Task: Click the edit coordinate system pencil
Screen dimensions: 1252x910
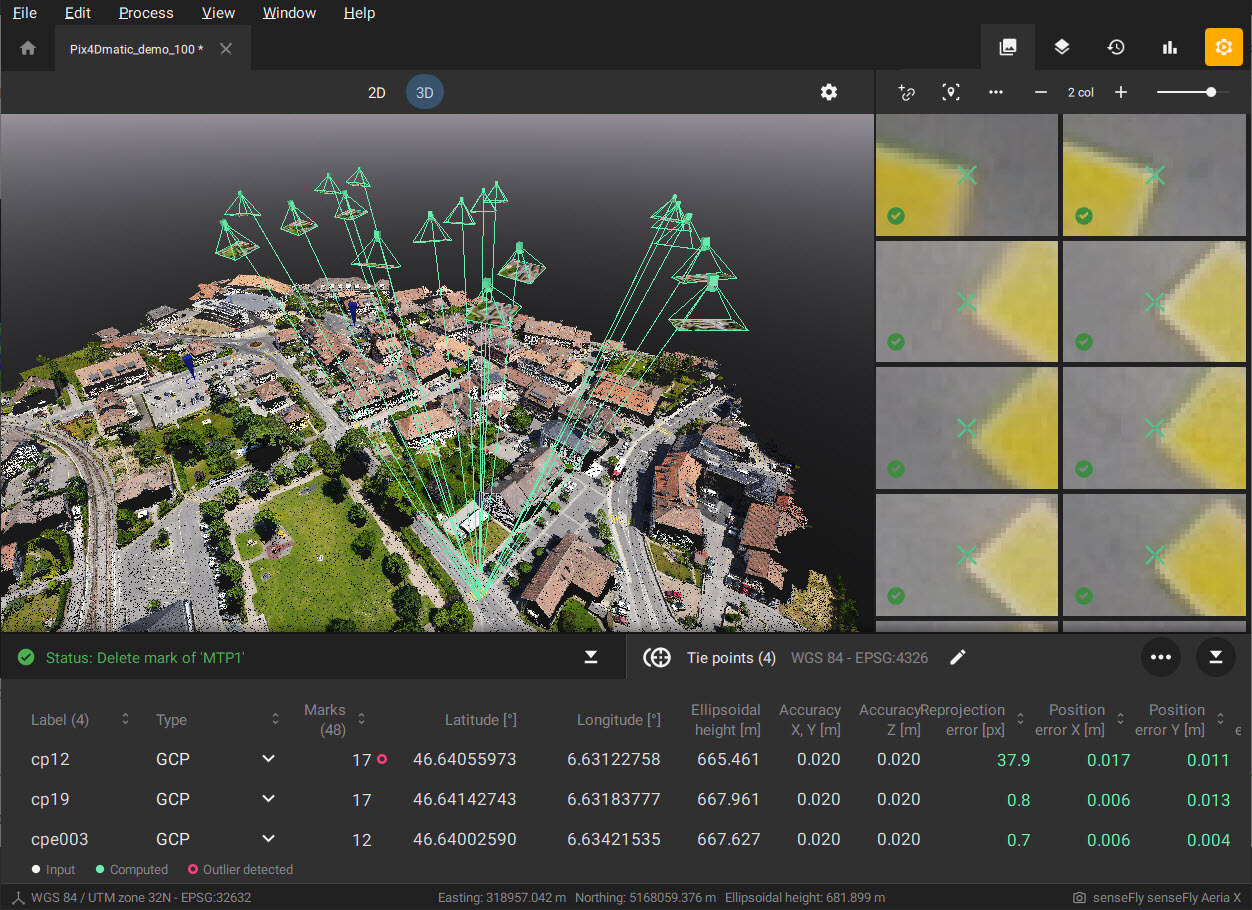Action: pos(957,657)
